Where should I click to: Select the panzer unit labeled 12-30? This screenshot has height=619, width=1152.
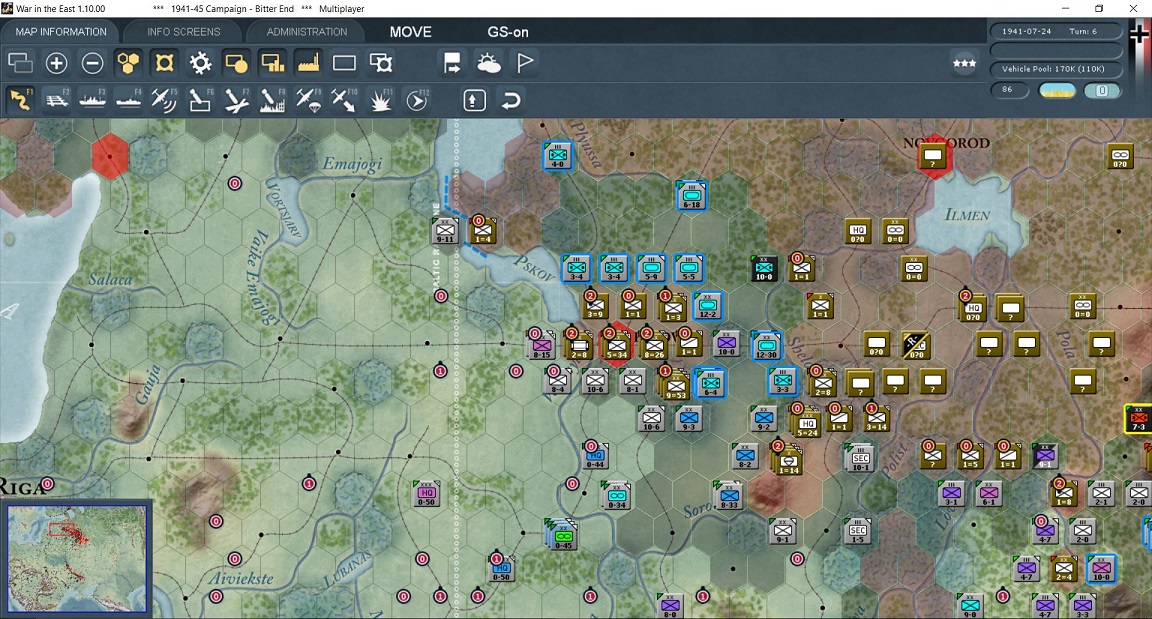point(766,345)
